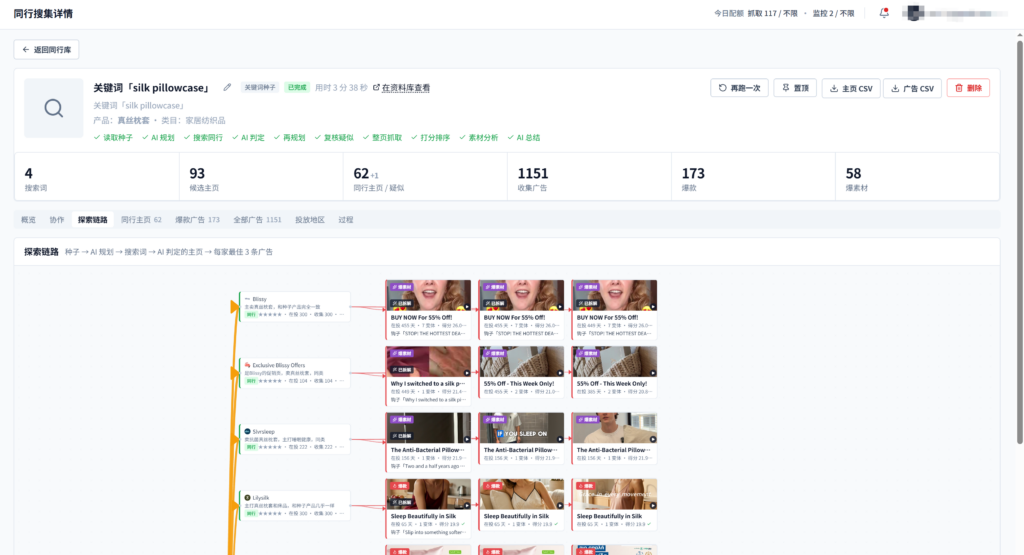This screenshot has height=555, width=1024.
Task: Click 再跑一次 to rerun the task
Action: [x=739, y=88]
